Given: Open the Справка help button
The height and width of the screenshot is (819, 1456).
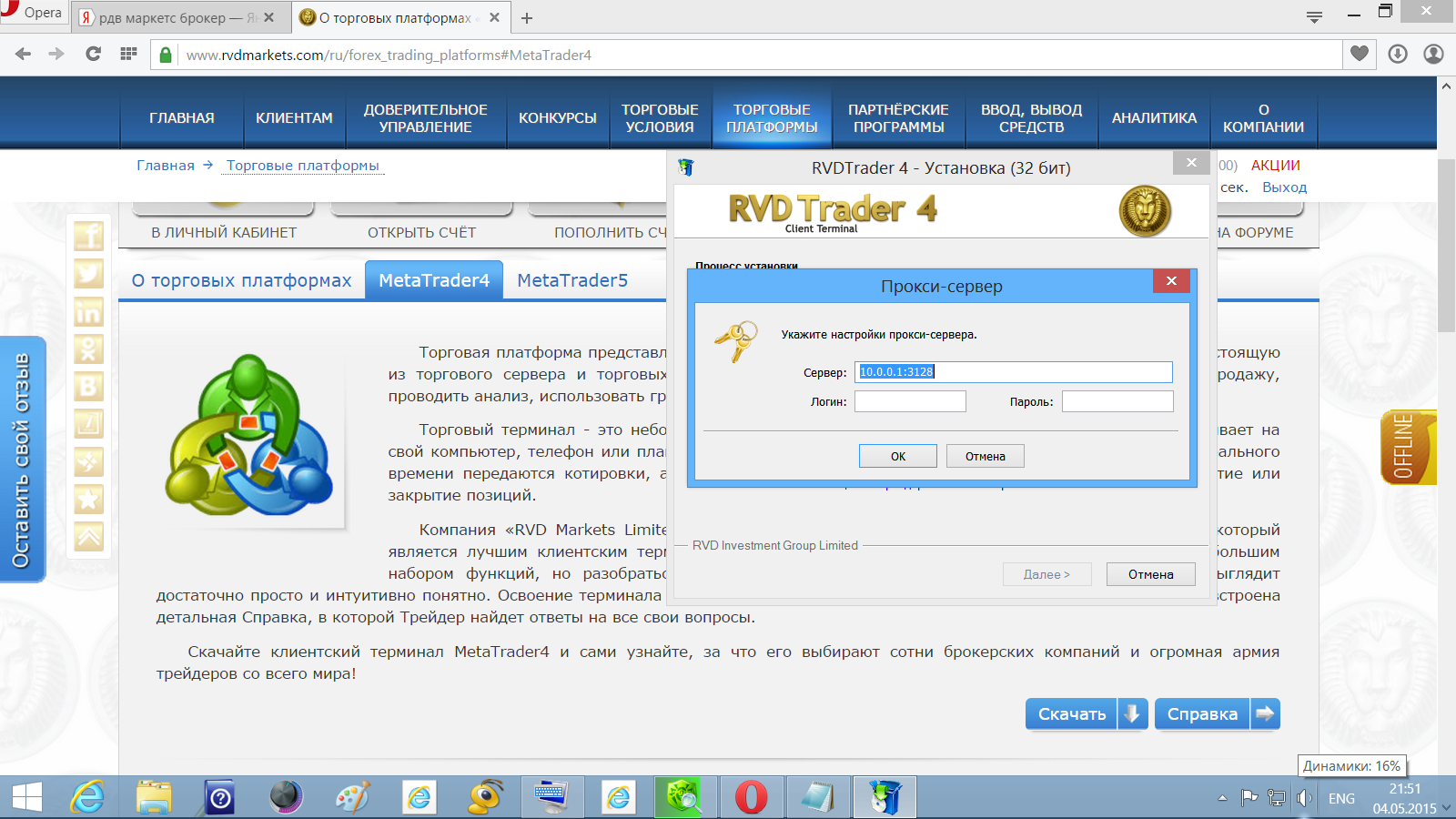Looking at the screenshot, I should 1218,714.
